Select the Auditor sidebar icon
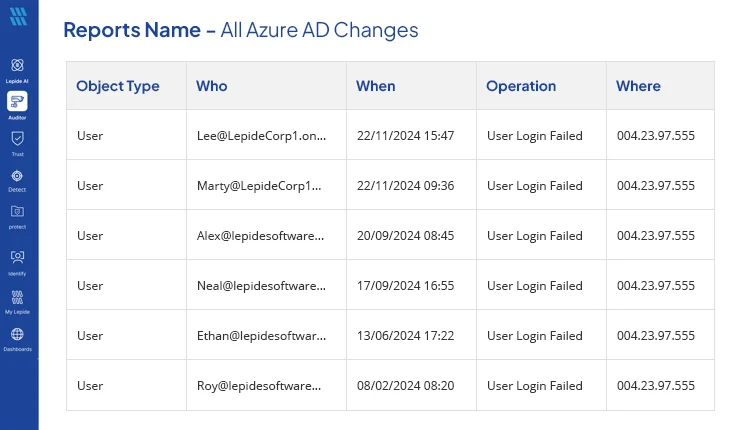731x430 pixels. click(x=17, y=101)
